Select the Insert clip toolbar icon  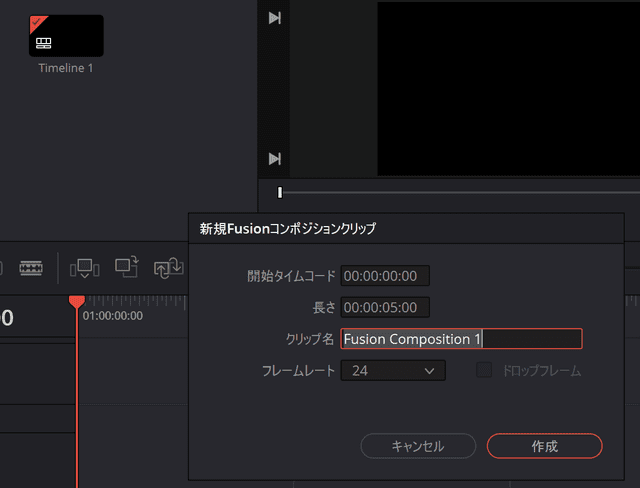(x=84, y=268)
